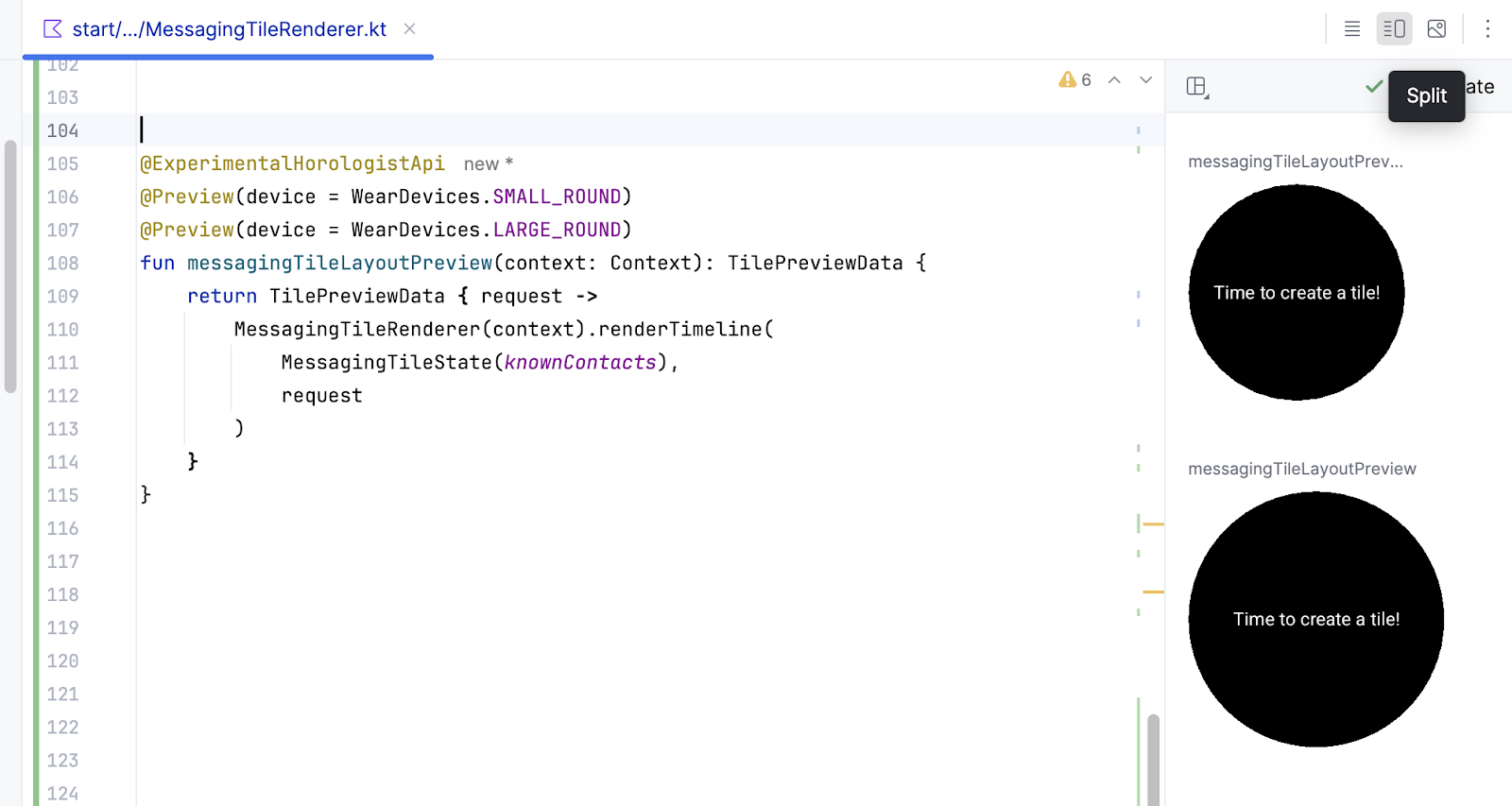1512x806 pixels.
Task: Close the MessagingTileRenderer.kt tab
Action: (x=409, y=29)
